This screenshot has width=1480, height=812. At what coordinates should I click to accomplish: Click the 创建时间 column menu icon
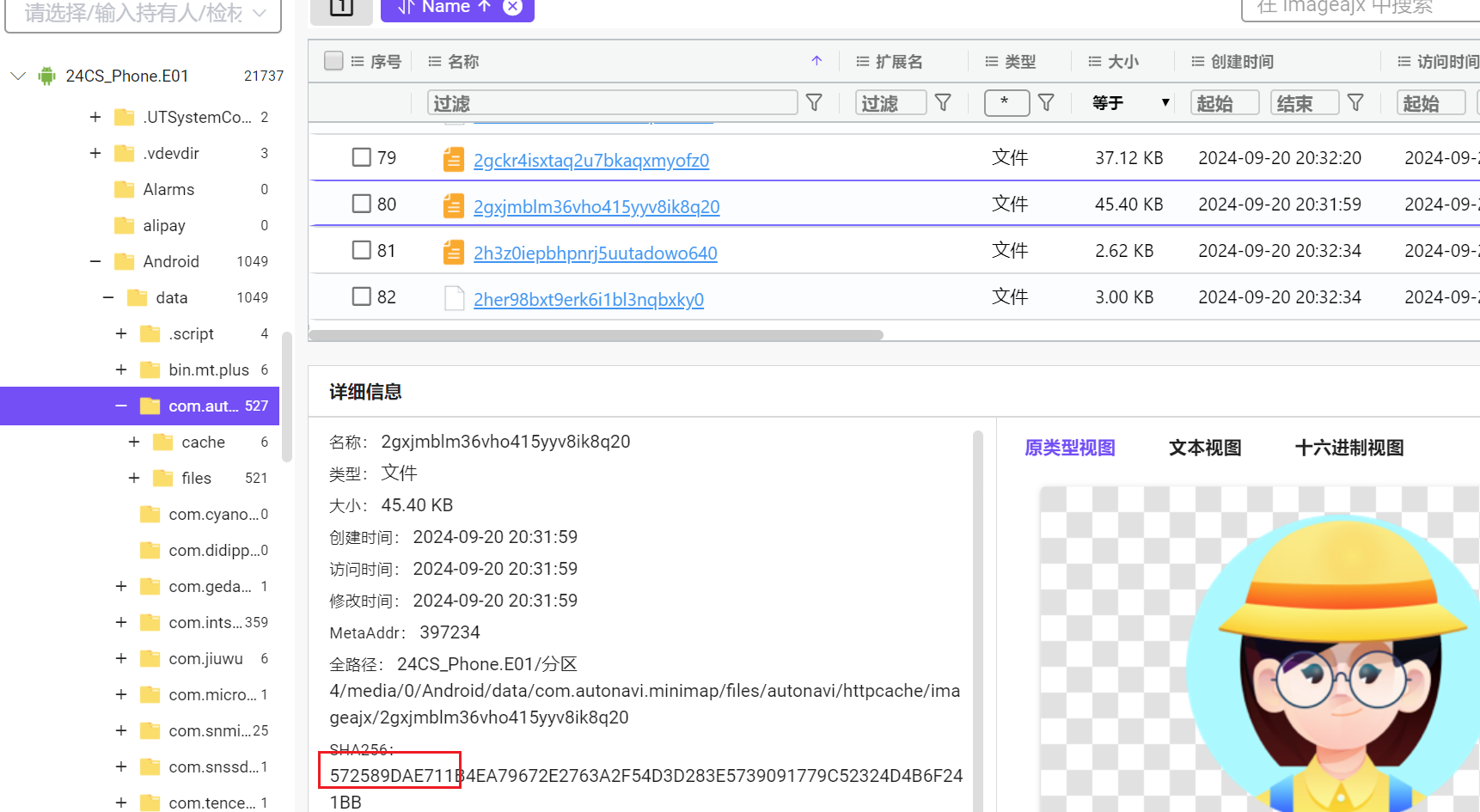(1198, 62)
